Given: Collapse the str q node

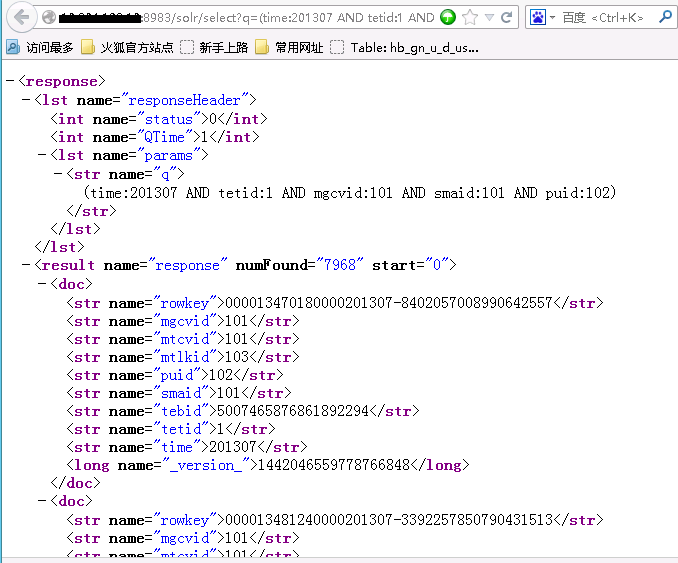Looking at the screenshot, I should (x=58, y=174).
